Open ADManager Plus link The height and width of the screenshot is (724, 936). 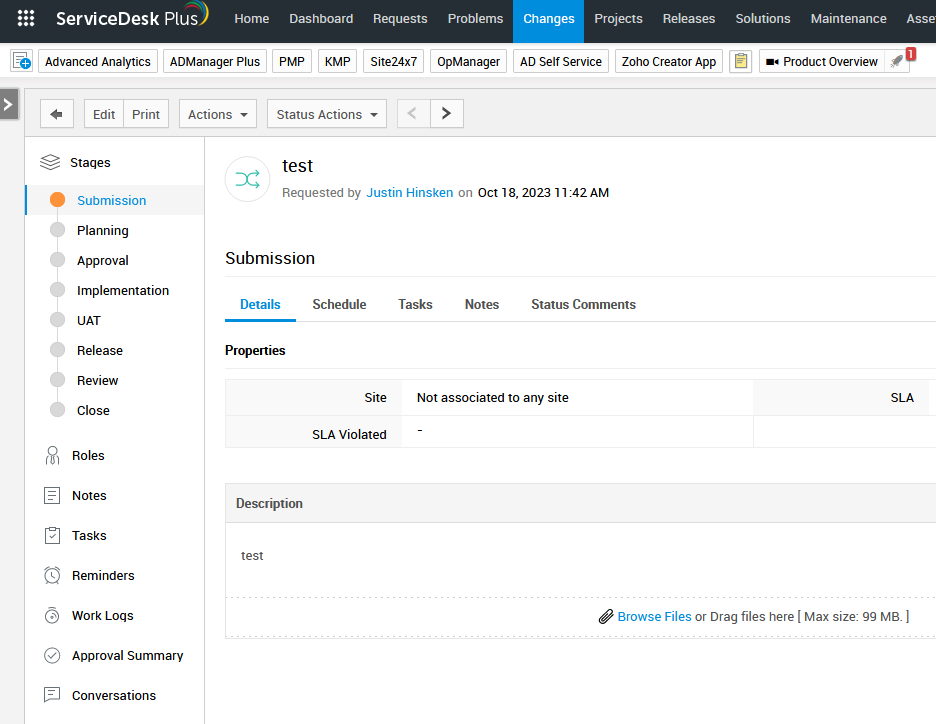point(215,61)
